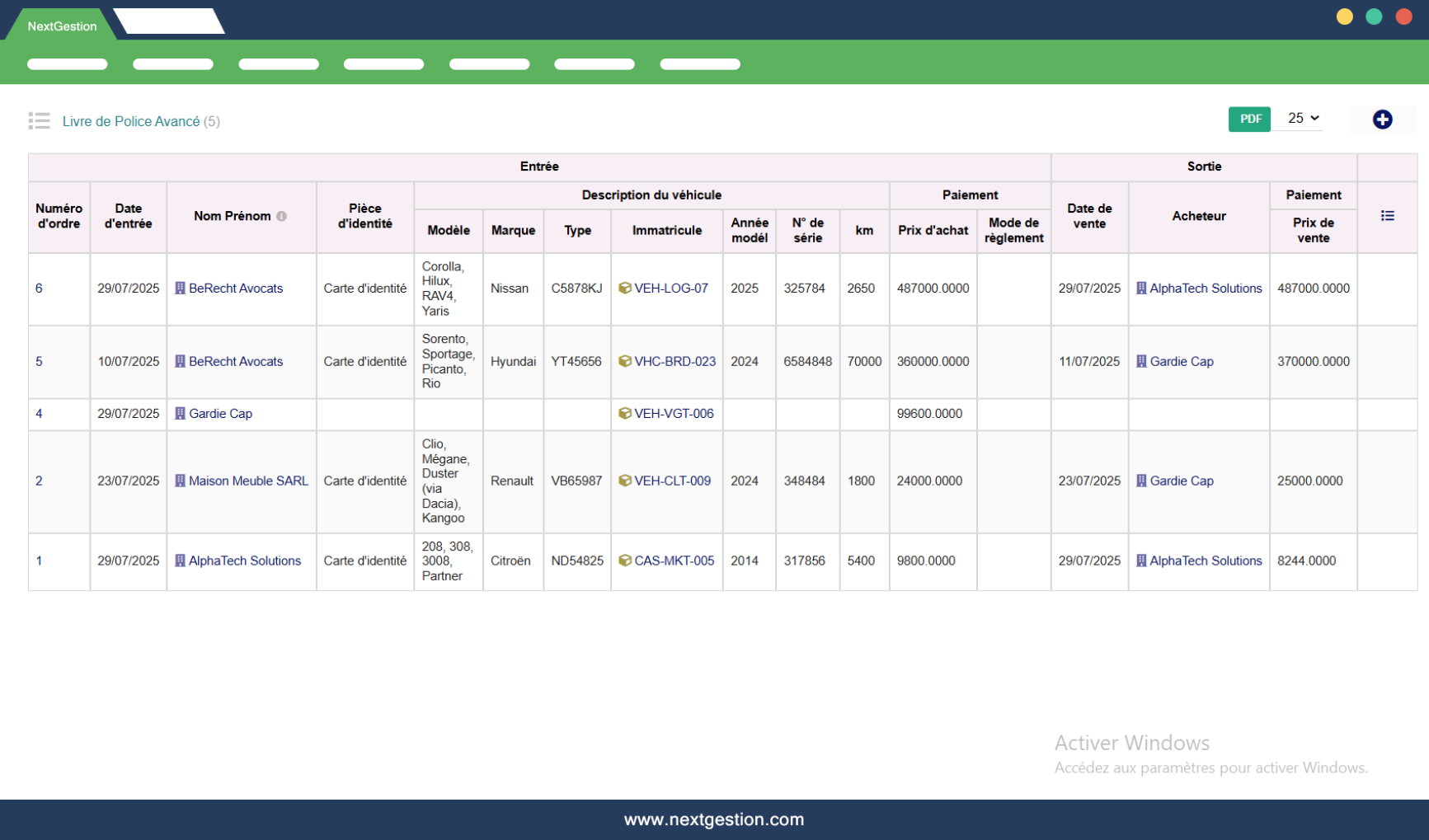
Task: Select the blank tab next to NextGestion
Action: (x=169, y=22)
